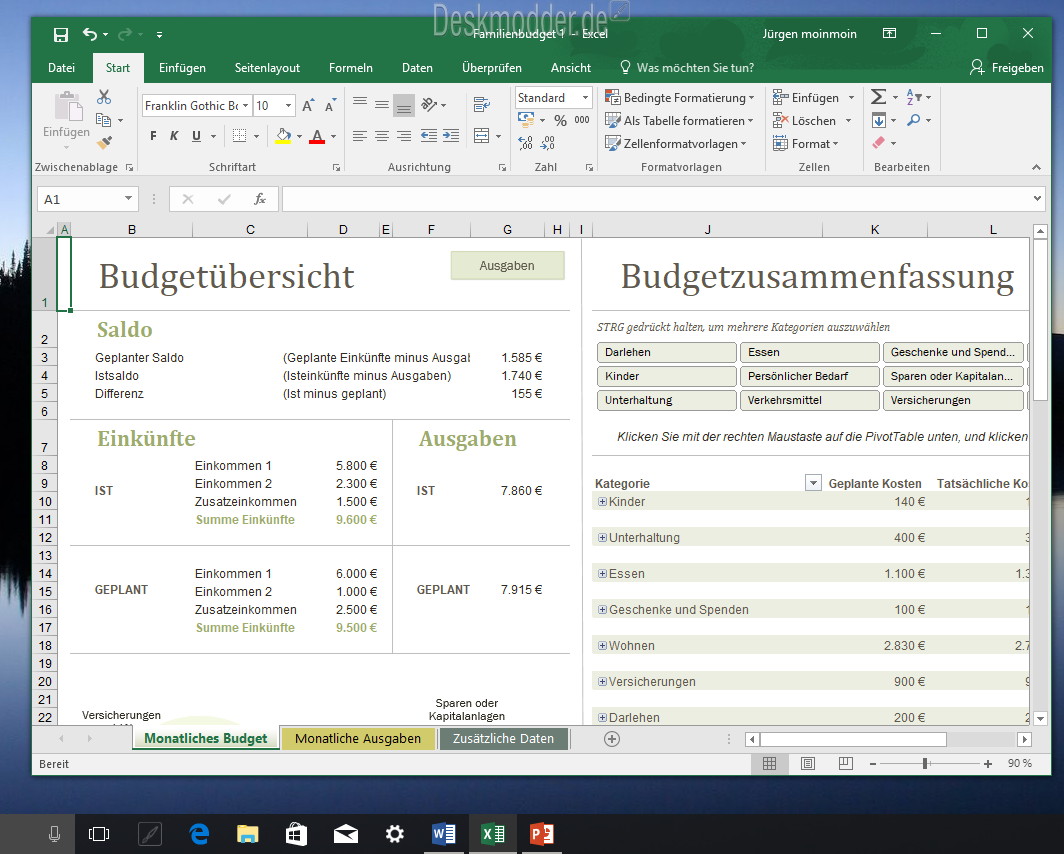Click the Wrap Text icon
The width and height of the screenshot is (1064, 854).
(482, 104)
